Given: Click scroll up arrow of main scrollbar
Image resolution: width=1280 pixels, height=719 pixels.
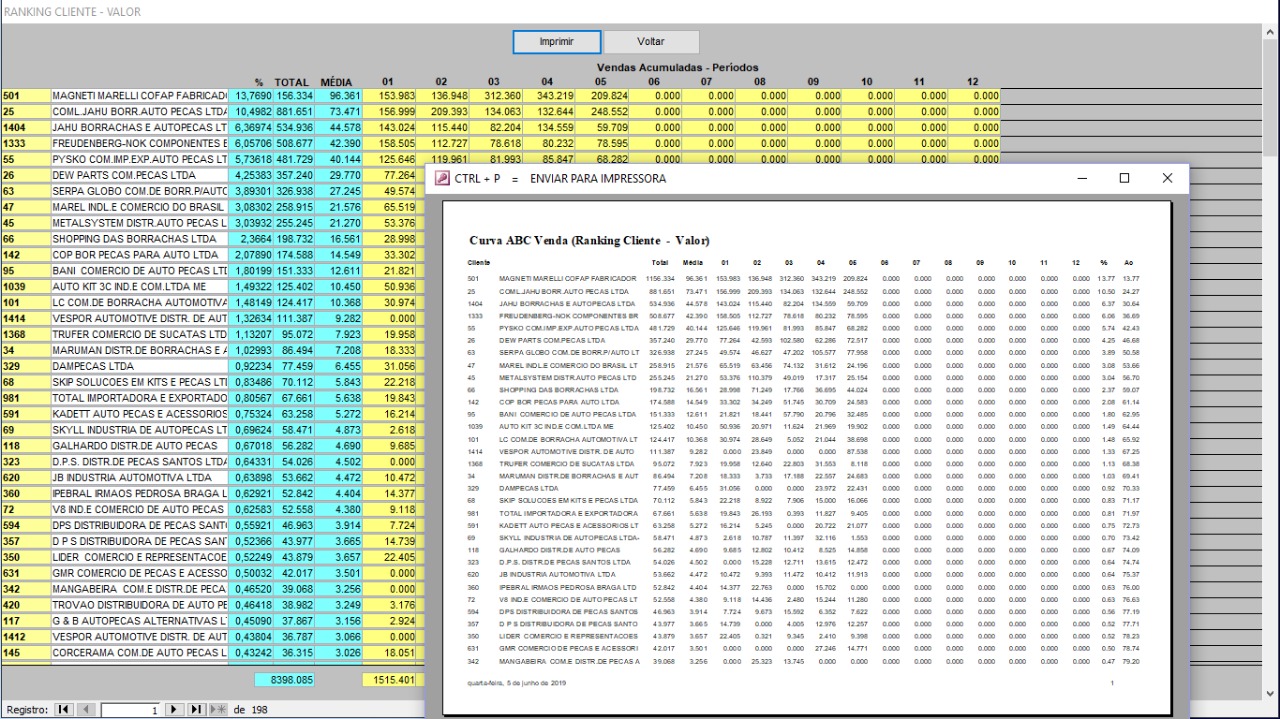Looking at the screenshot, I should pos(1271,32).
